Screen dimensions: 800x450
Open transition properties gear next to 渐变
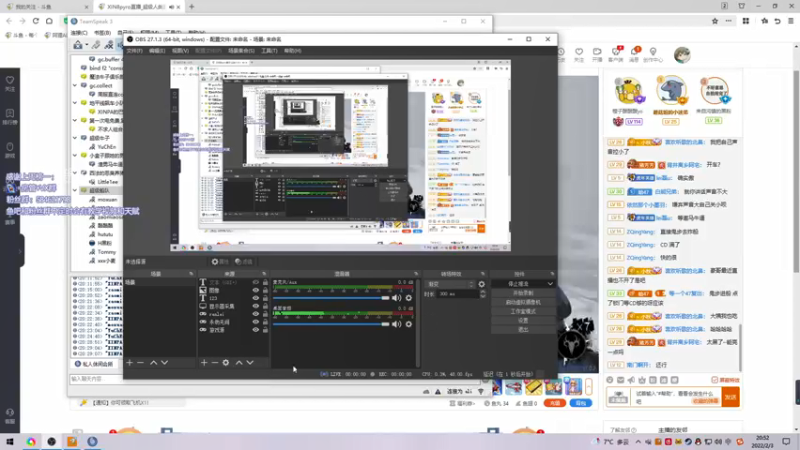pyautogui.click(x=482, y=284)
